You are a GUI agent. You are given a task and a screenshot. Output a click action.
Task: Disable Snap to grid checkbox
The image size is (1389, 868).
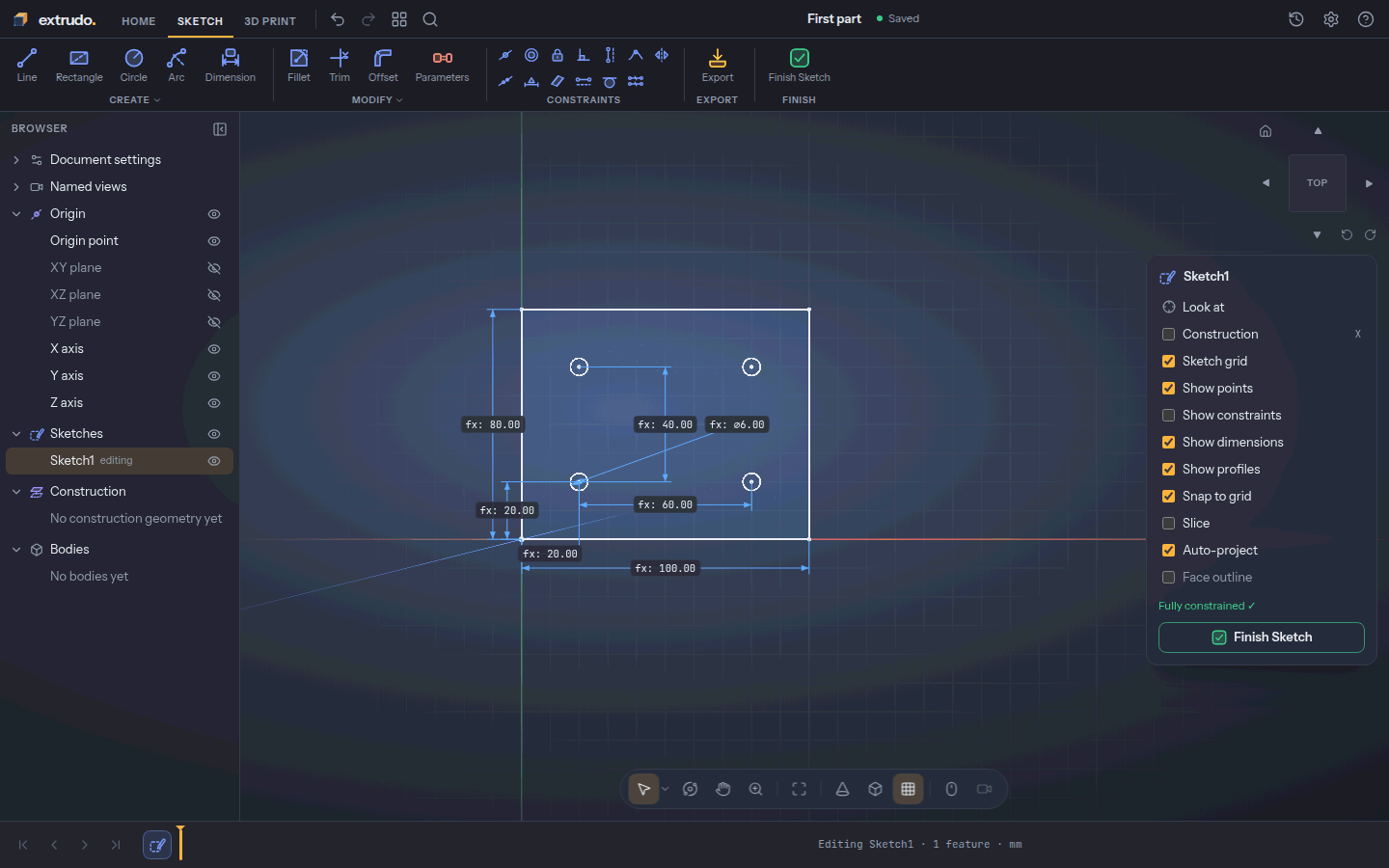pos(1168,497)
